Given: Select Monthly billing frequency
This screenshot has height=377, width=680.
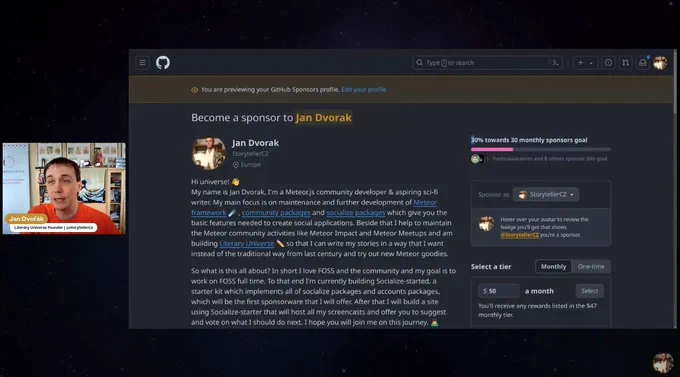Looking at the screenshot, I should click(553, 266).
